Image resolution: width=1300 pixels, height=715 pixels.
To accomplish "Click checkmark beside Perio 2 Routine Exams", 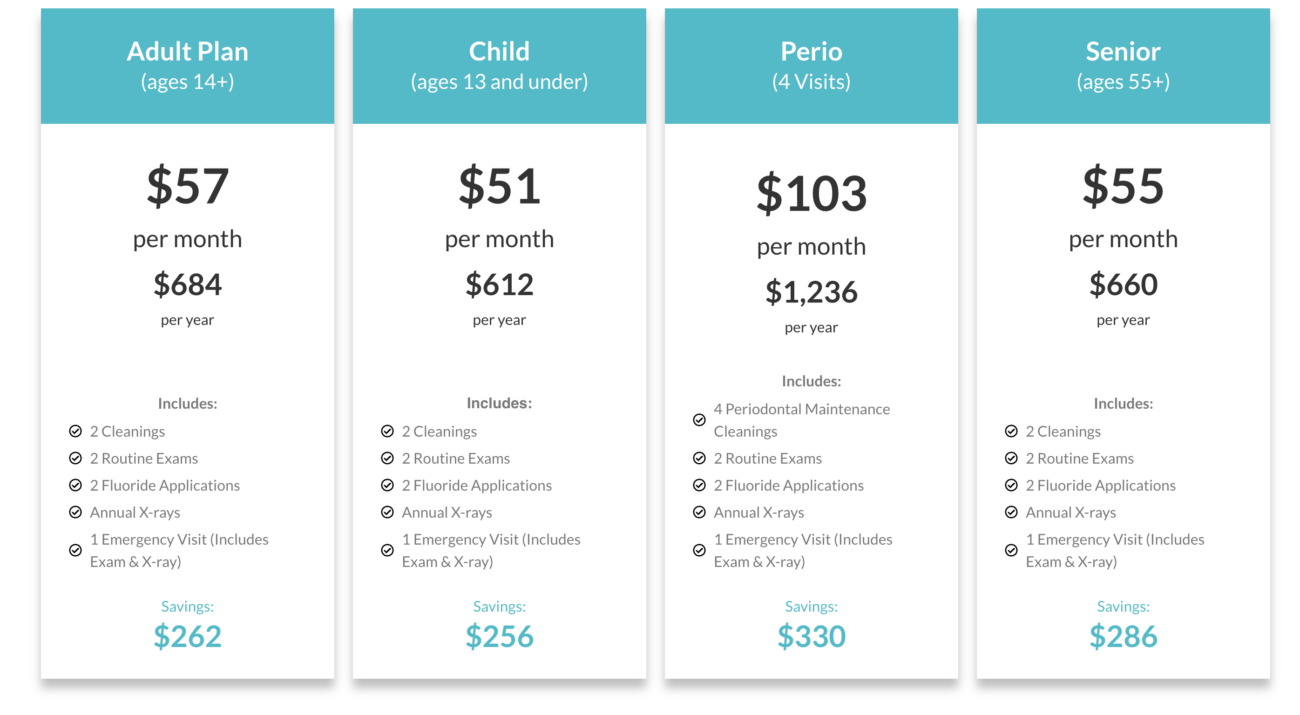I will (x=699, y=458).
